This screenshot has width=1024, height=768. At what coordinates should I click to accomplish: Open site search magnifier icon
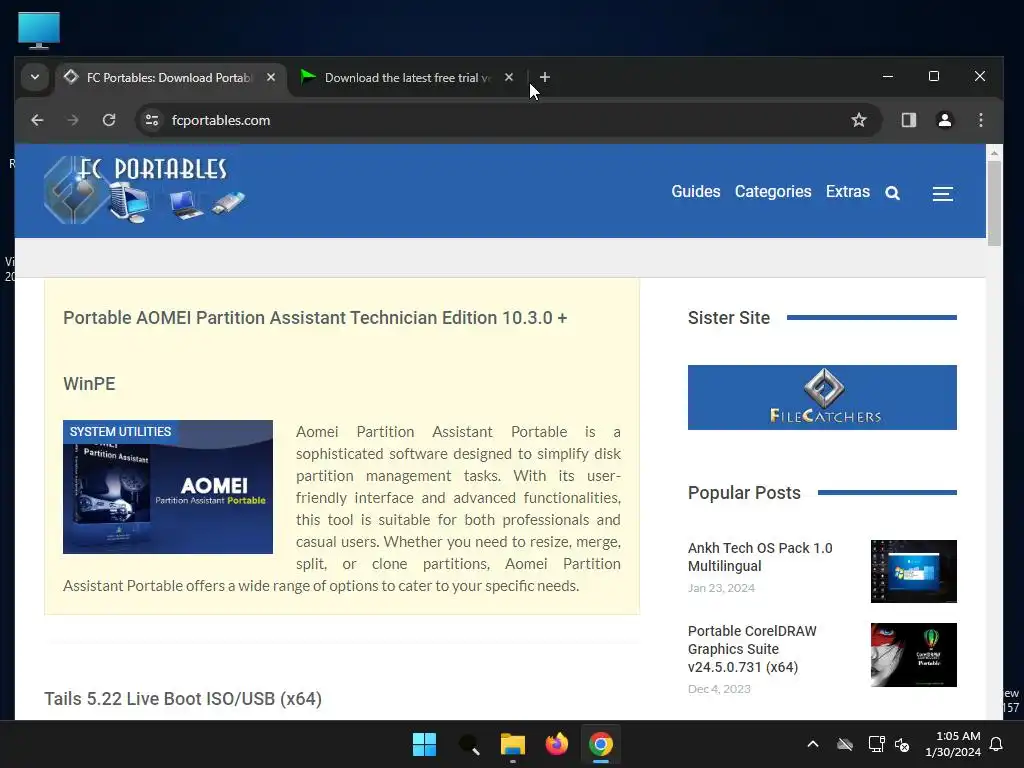[892, 193]
